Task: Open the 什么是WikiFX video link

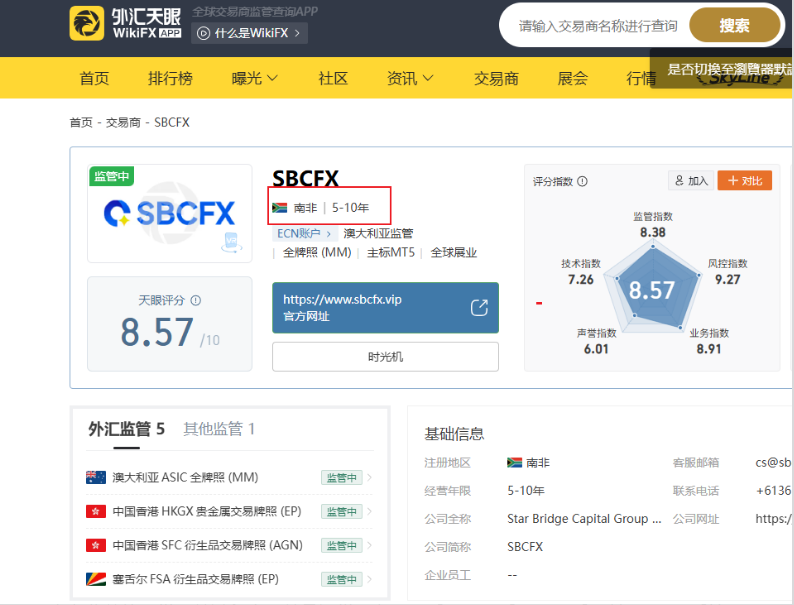Action: pyautogui.click(x=249, y=33)
